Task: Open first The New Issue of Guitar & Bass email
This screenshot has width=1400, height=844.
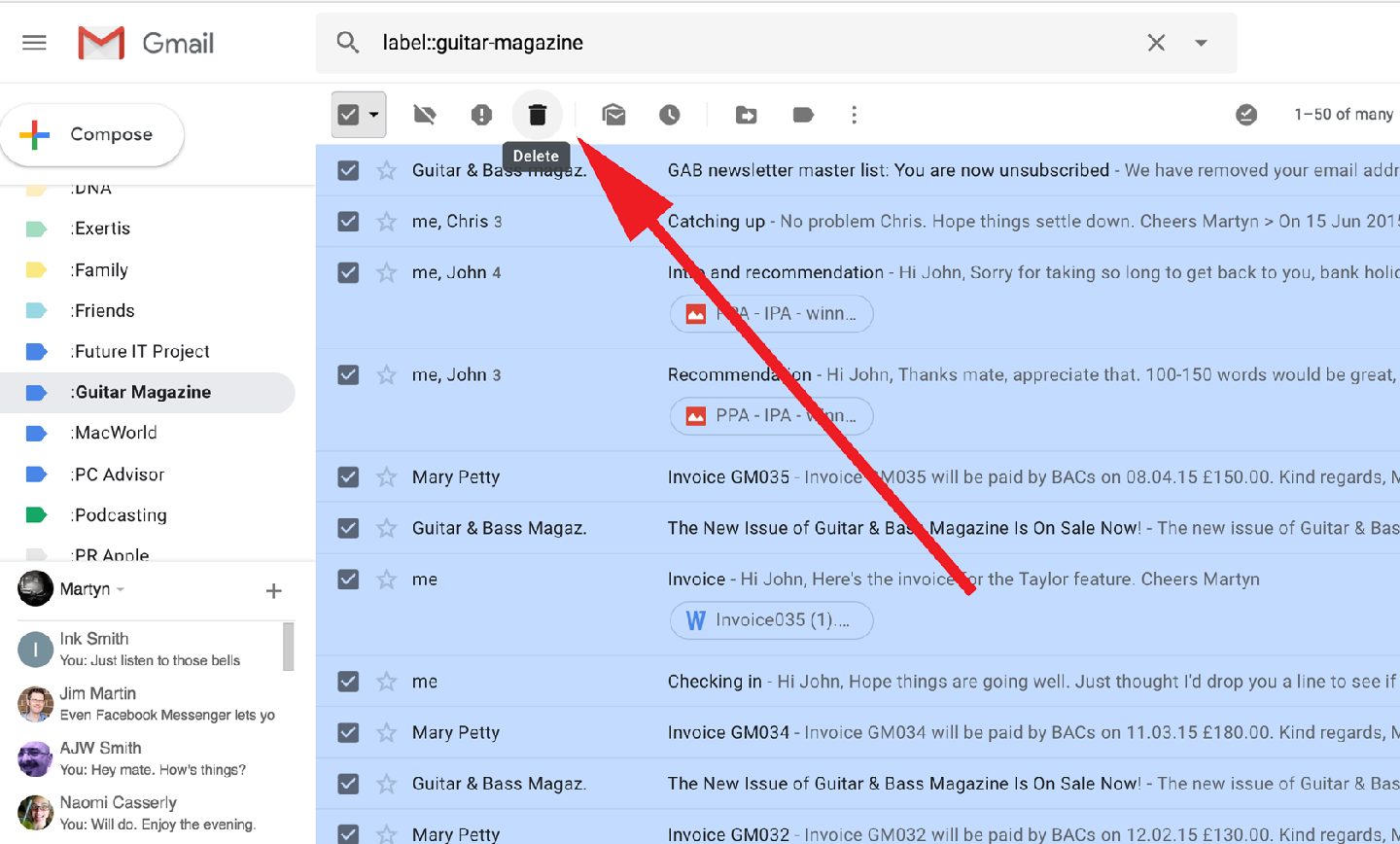Action: [x=904, y=528]
